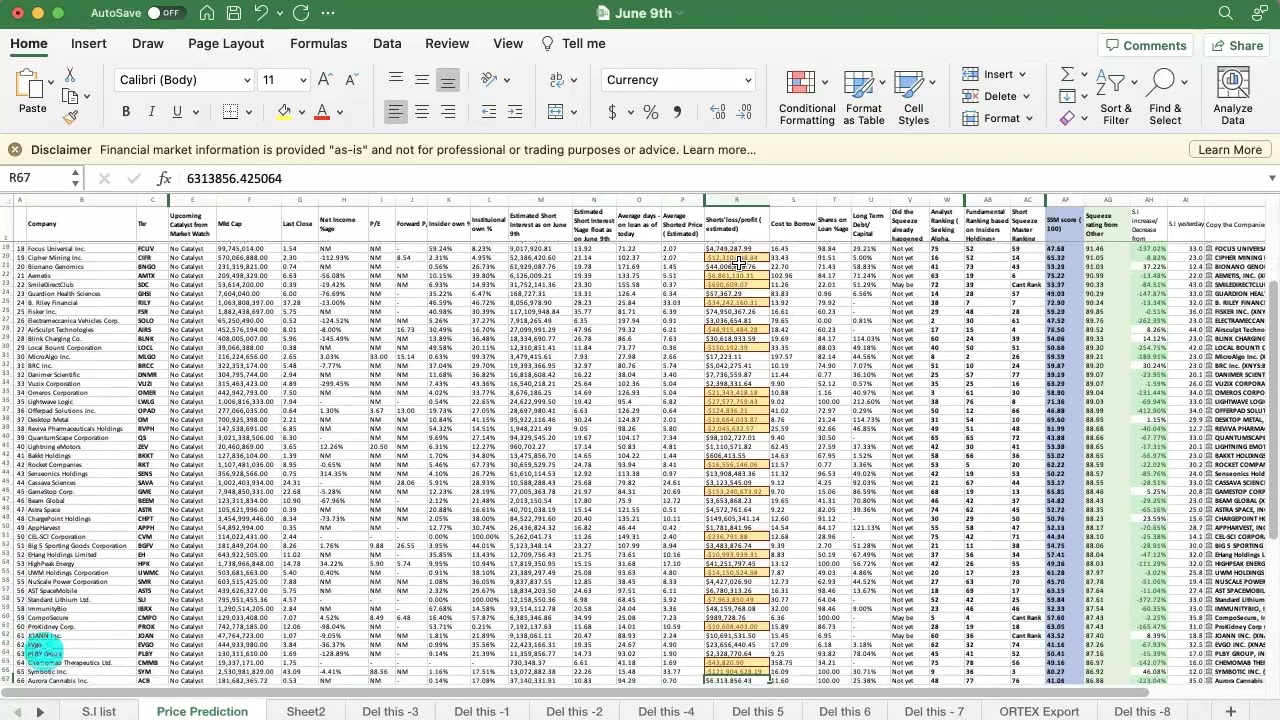Open the Home icon in title bar

tap(206, 13)
